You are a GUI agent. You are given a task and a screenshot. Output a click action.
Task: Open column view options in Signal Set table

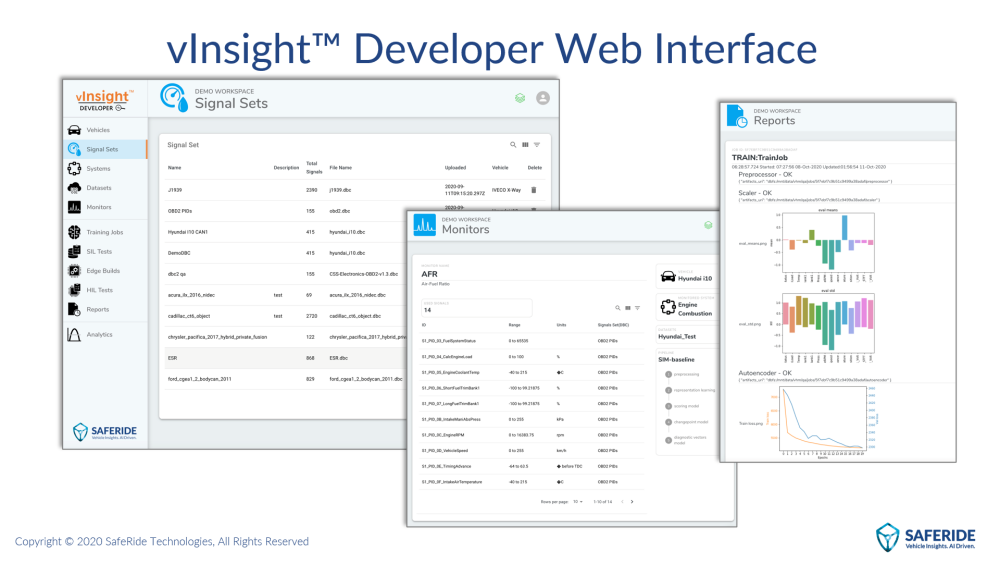525,145
